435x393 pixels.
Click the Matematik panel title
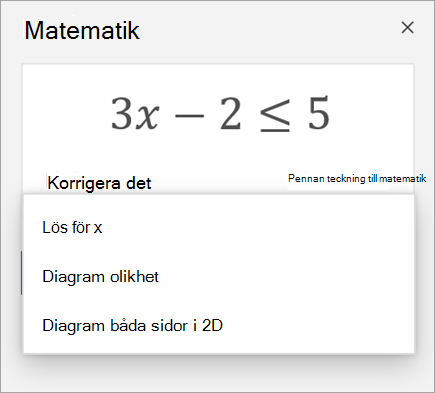pos(82,30)
